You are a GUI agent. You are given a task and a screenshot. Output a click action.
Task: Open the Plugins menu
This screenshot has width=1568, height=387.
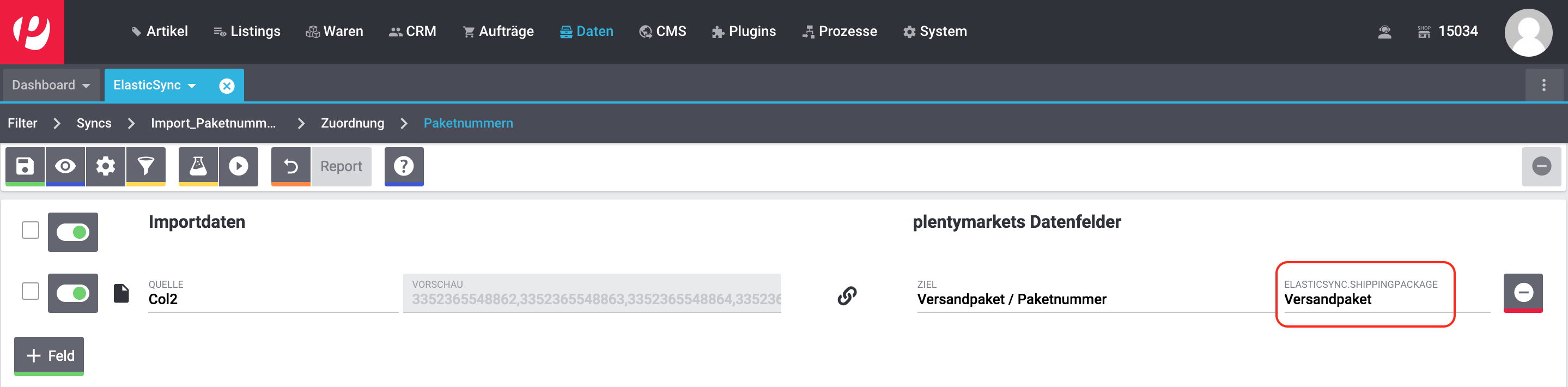click(744, 32)
